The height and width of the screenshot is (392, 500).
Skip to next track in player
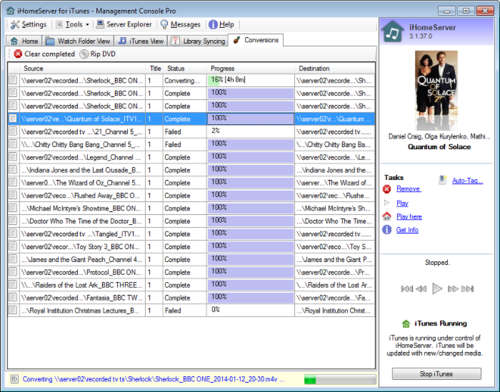tap(467, 289)
